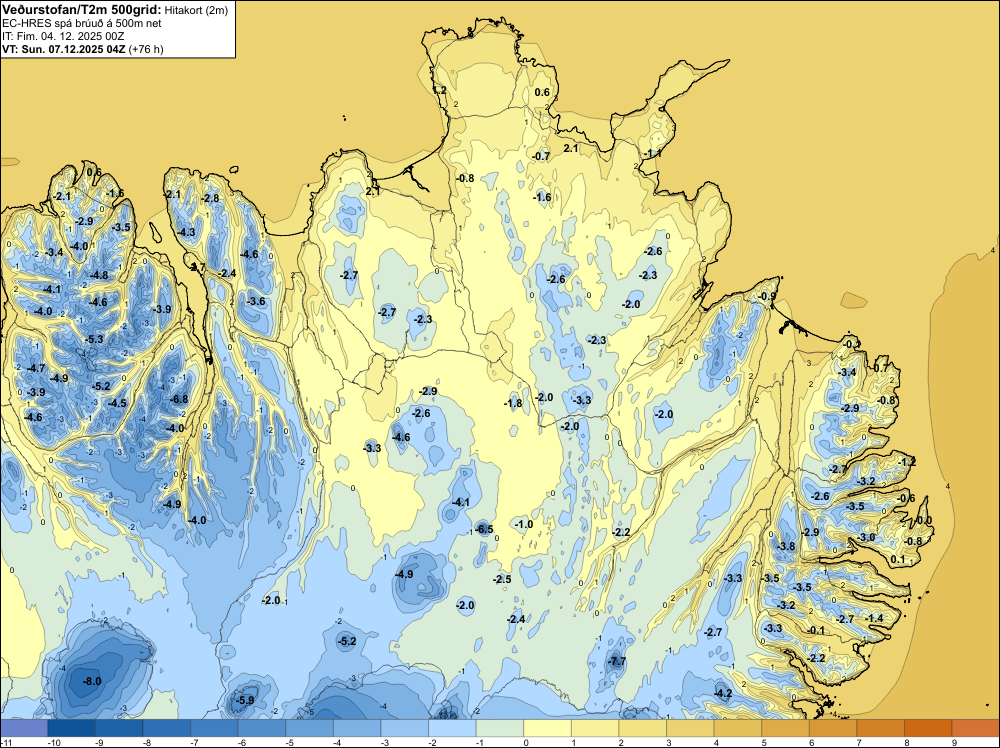
Task: Click the legend swatch between -10 and -9
Action: pyautogui.click(x=71, y=728)
